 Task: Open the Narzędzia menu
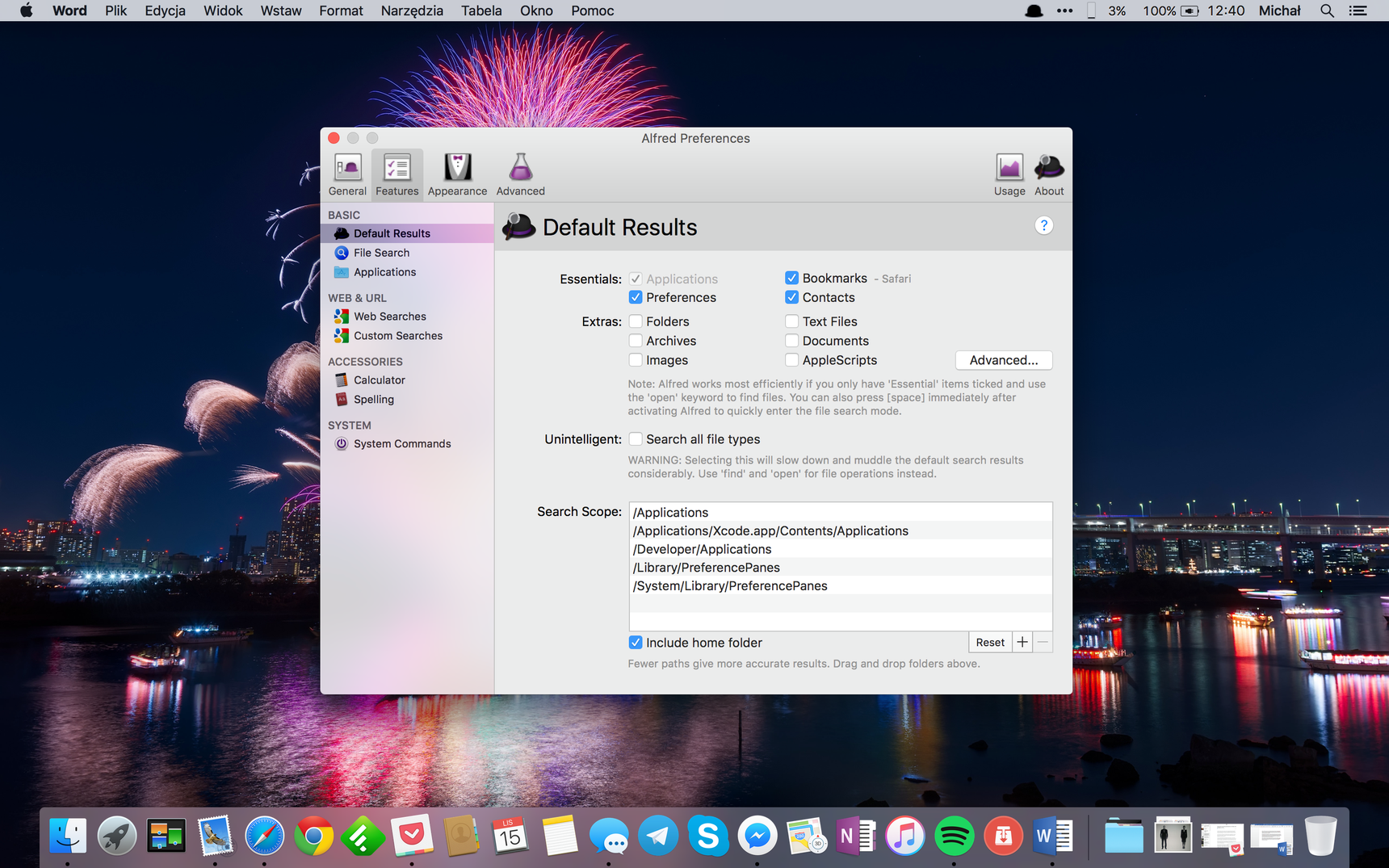[x=412, y=10]
